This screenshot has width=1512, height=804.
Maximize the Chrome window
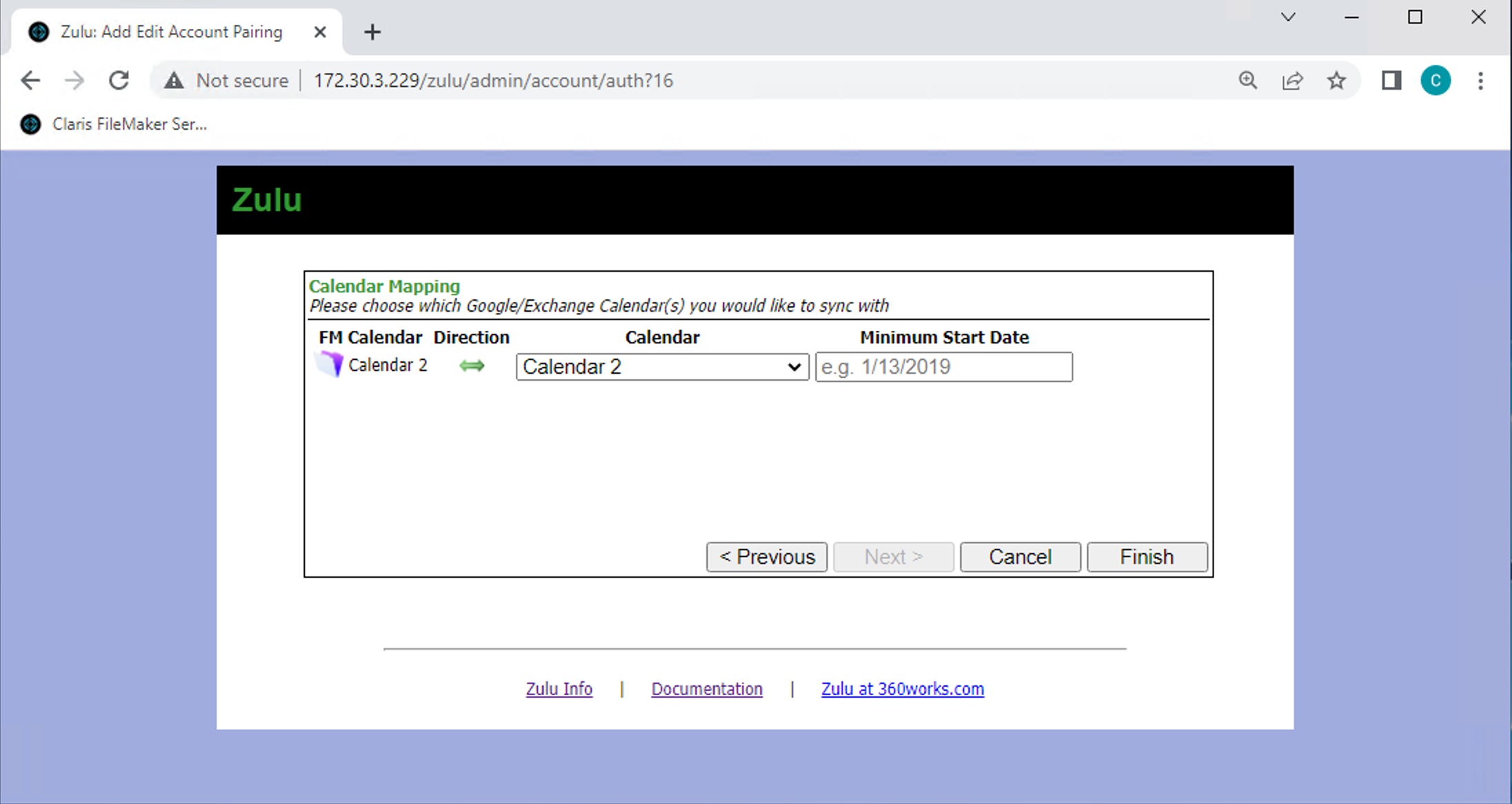[1415, 17]
